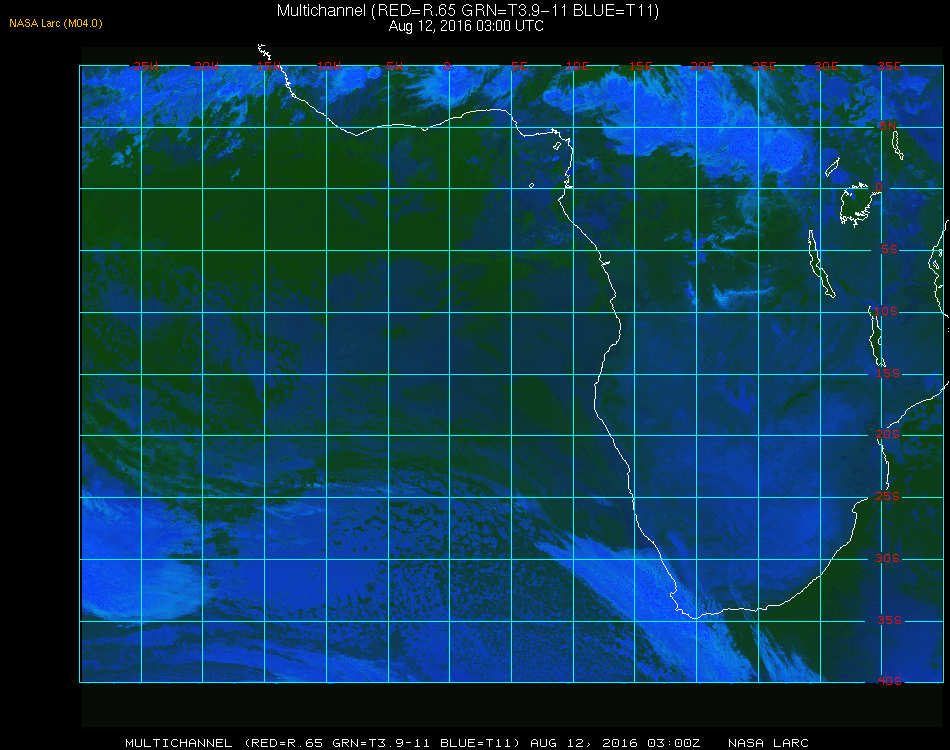
Task: Select the 15W longitude label
Action: click(268, 66)
